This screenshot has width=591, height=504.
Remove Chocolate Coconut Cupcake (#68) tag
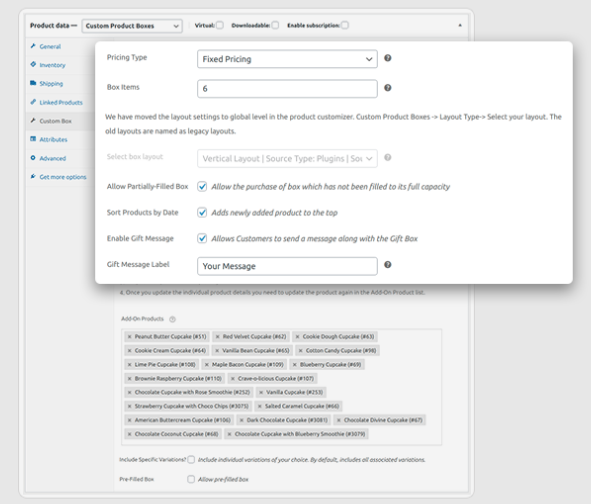[129, 434]
